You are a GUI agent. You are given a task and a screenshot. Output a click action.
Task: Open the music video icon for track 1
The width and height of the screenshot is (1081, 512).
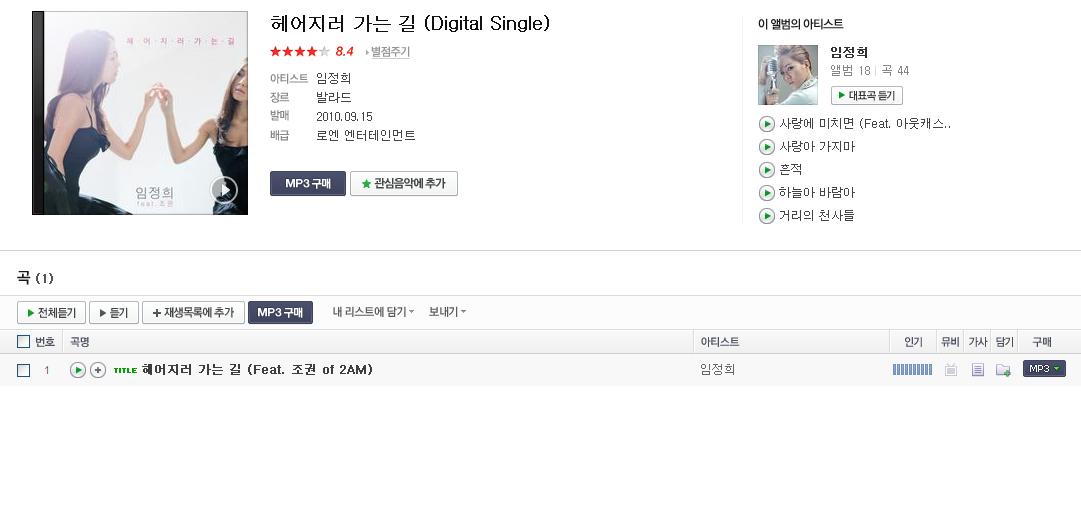(x=951, y=370)
